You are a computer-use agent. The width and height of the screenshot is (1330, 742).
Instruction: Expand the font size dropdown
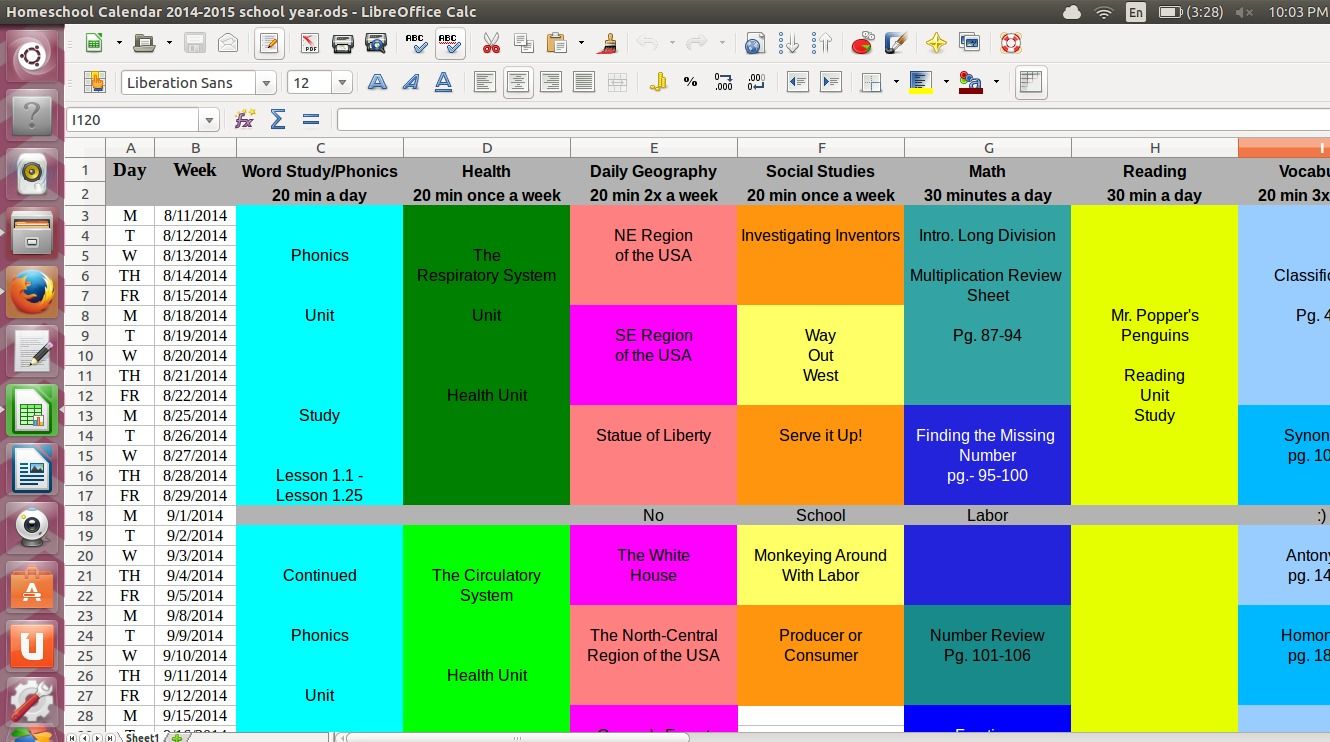[342, 83]
